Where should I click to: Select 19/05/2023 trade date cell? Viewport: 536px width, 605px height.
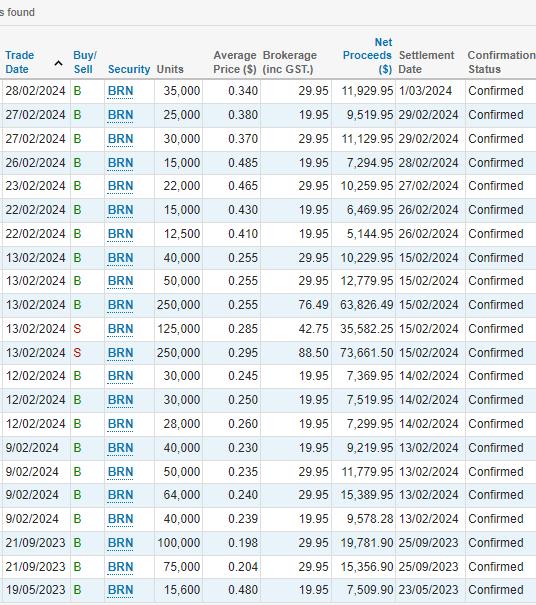point(36,590)
